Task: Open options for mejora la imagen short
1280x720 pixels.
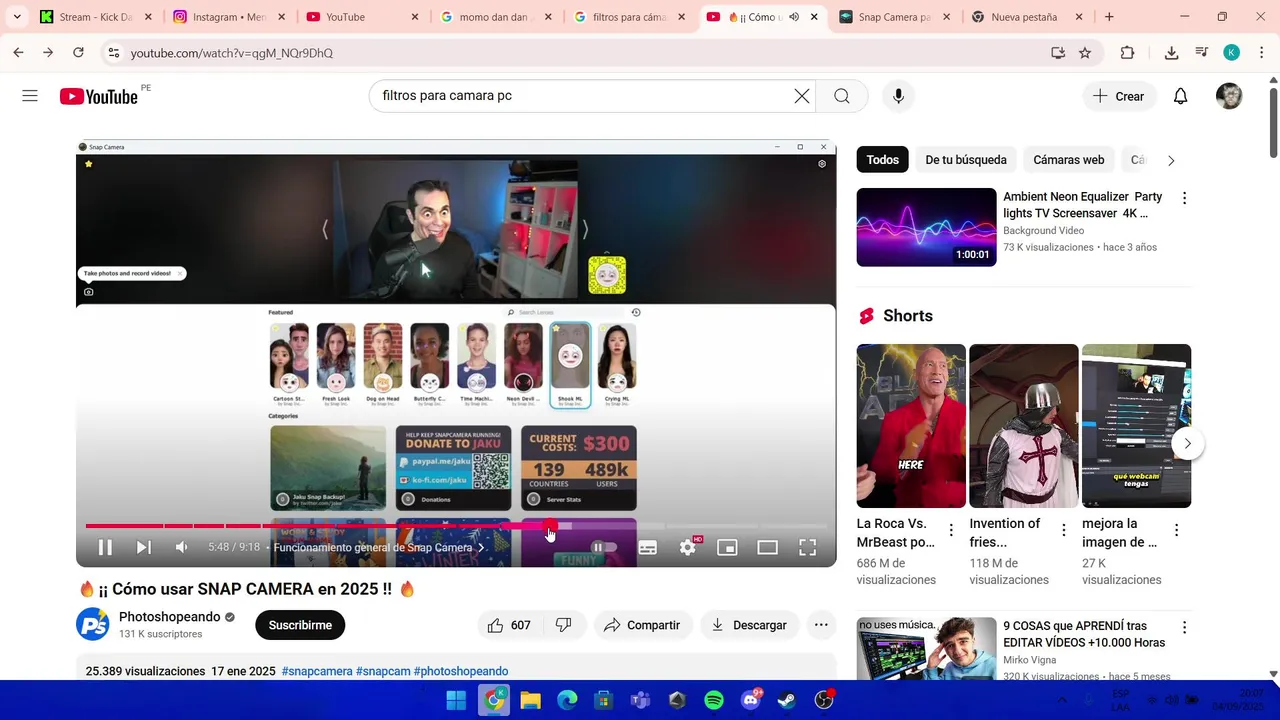Action: (1176, 530)
